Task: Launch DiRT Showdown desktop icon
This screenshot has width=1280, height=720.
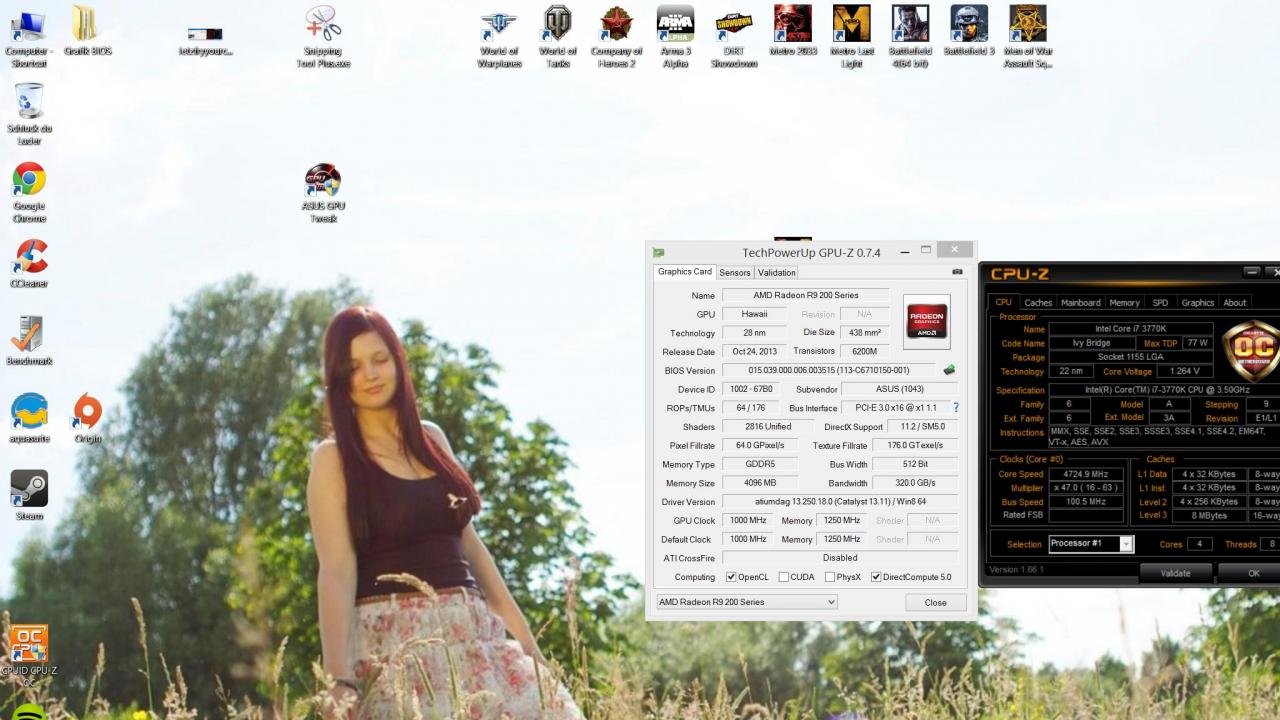Action: click(734, 37)
